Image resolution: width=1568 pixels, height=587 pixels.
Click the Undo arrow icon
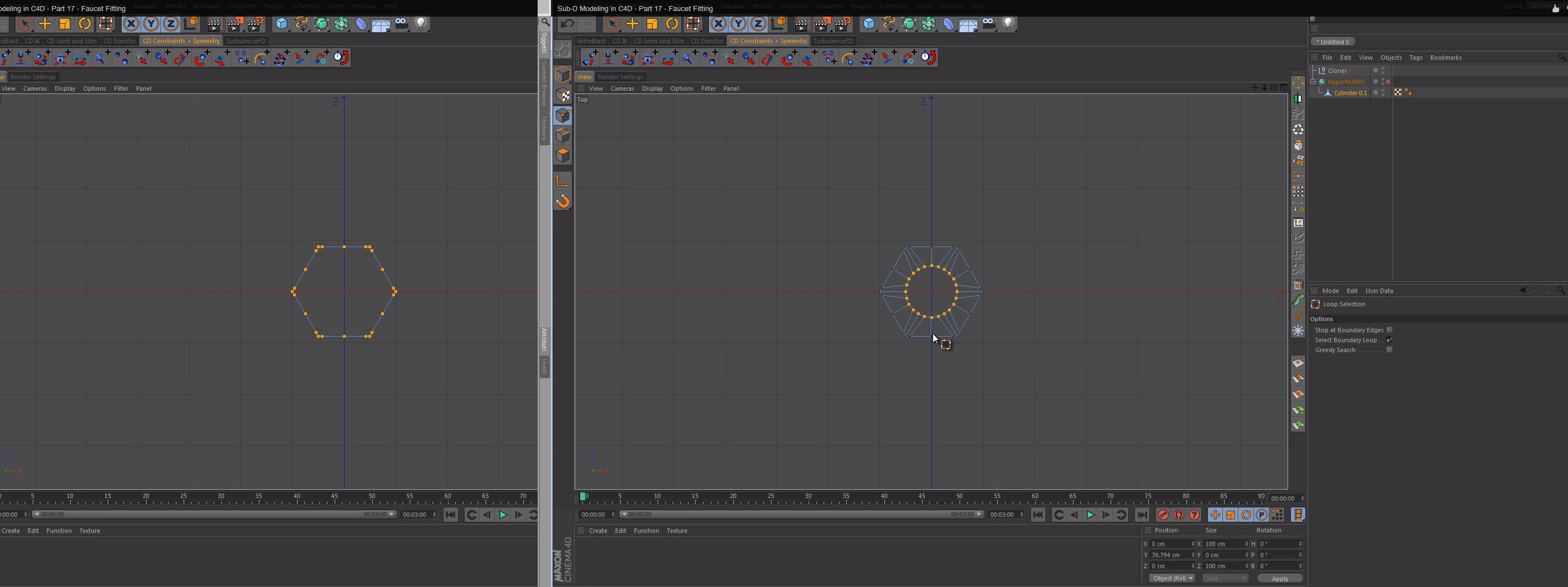(x=567, y=24)
